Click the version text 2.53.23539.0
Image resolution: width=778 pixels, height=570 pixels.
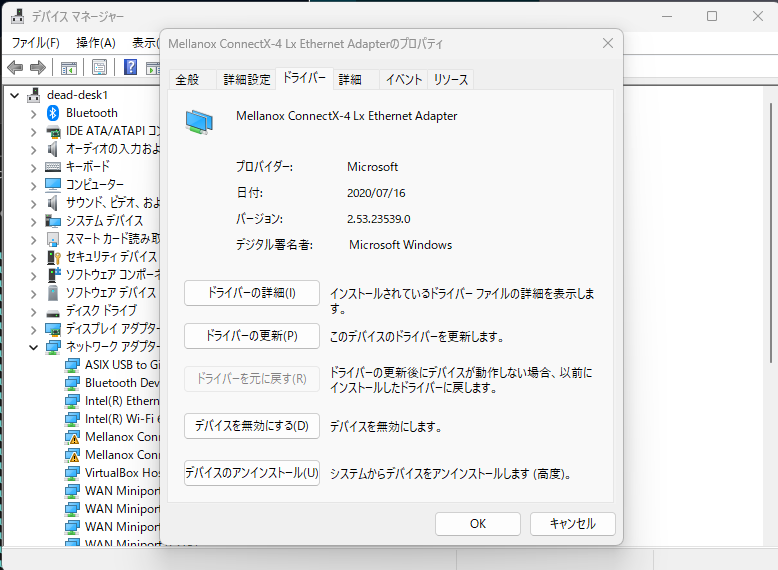tap(379, 219)
